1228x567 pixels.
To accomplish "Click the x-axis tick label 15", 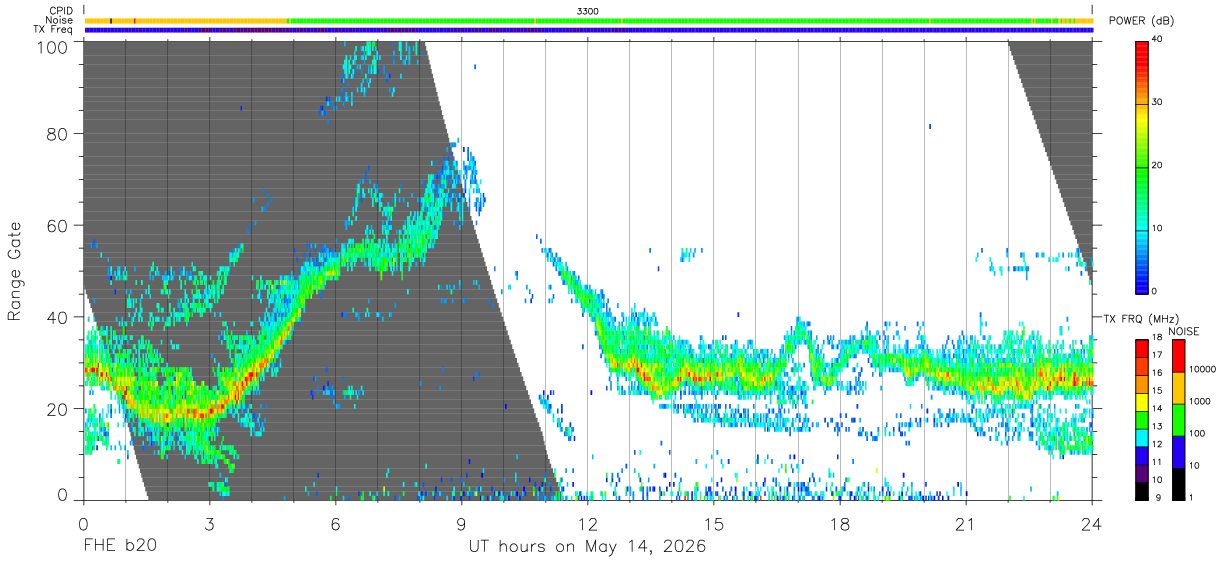I will [713, 524].
